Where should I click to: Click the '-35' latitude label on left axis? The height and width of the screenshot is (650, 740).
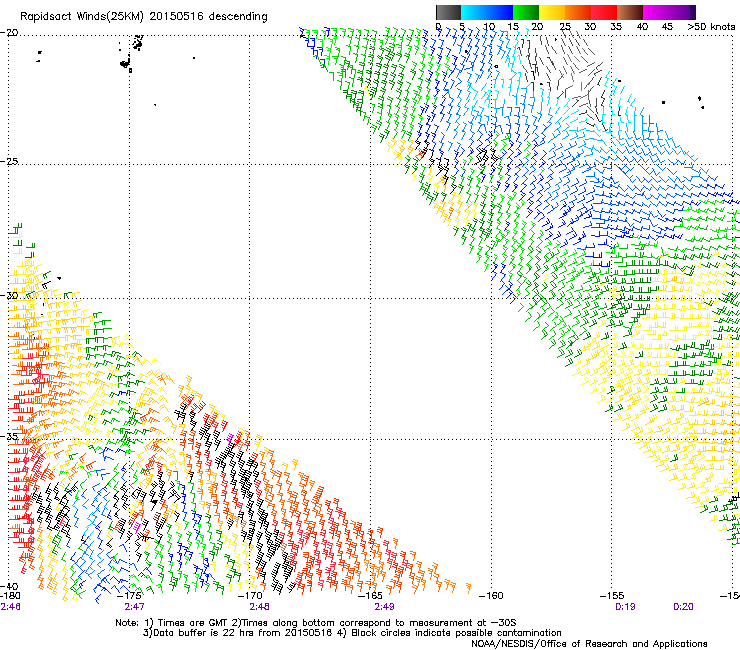pyautogui.click(x=9, y=436)
